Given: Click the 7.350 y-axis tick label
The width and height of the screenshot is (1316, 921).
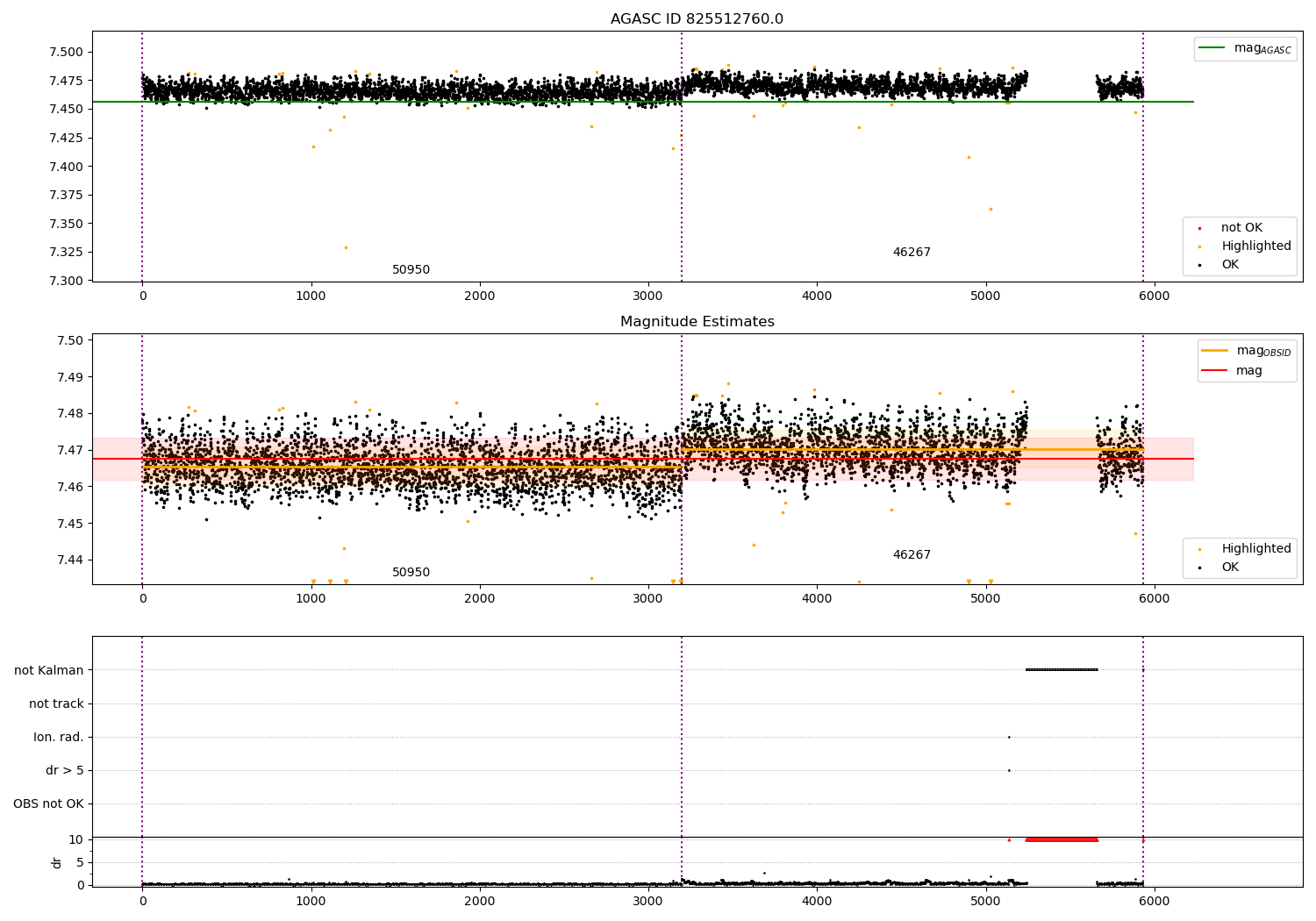Looking at the screenshot, I should click(x=66, y=224).
